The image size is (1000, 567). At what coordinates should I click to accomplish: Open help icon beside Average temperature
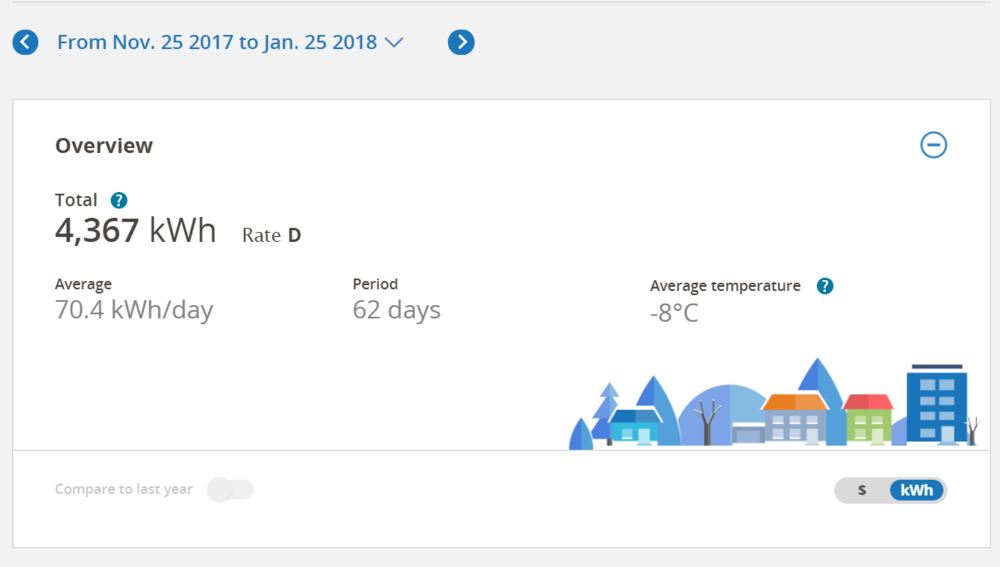(x=825, y=286)
